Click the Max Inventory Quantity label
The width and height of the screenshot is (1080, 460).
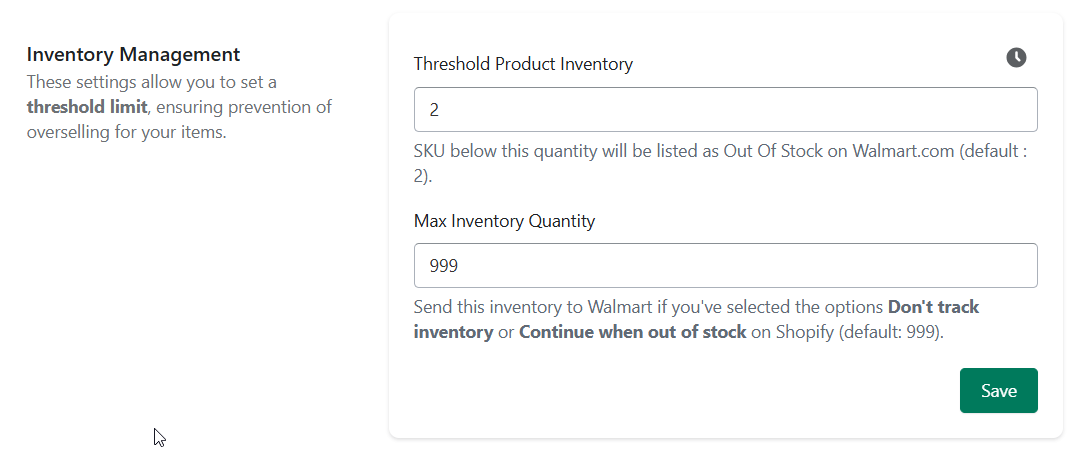coord(504,221)
